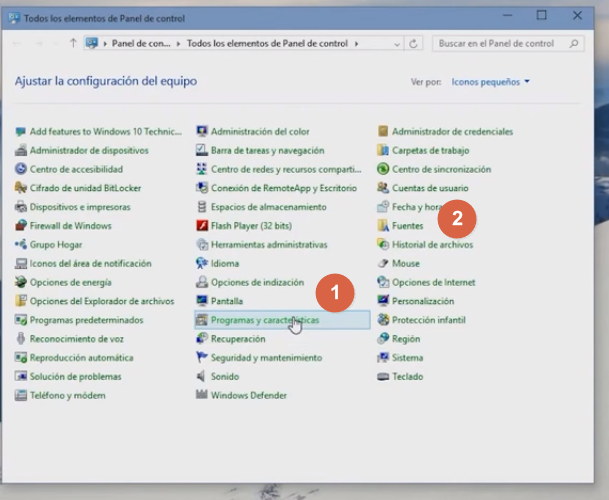The image size is (609, 500).
Task: Open the 'Iconos pequeños' view dropdown
Action: coord(491,82)
